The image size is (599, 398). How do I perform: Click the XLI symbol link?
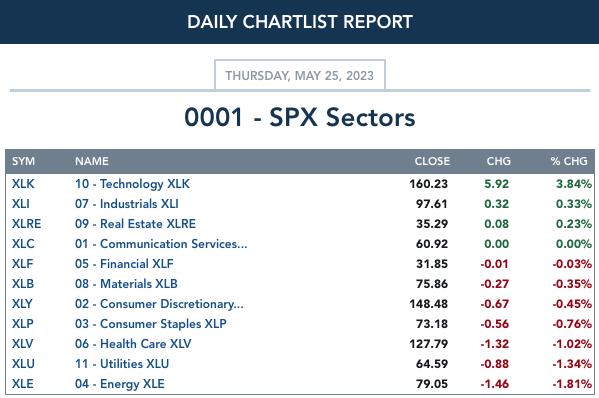pyautogui.click(x=21, y=204)
